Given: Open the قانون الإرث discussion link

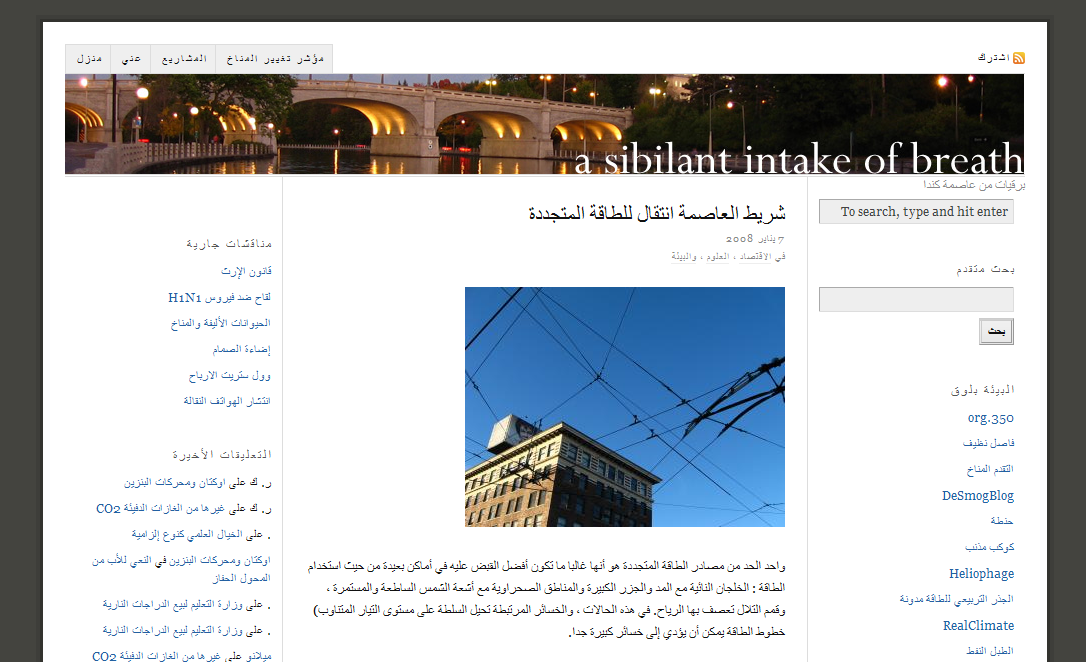Looking at the screenshot, I should 246,271.
